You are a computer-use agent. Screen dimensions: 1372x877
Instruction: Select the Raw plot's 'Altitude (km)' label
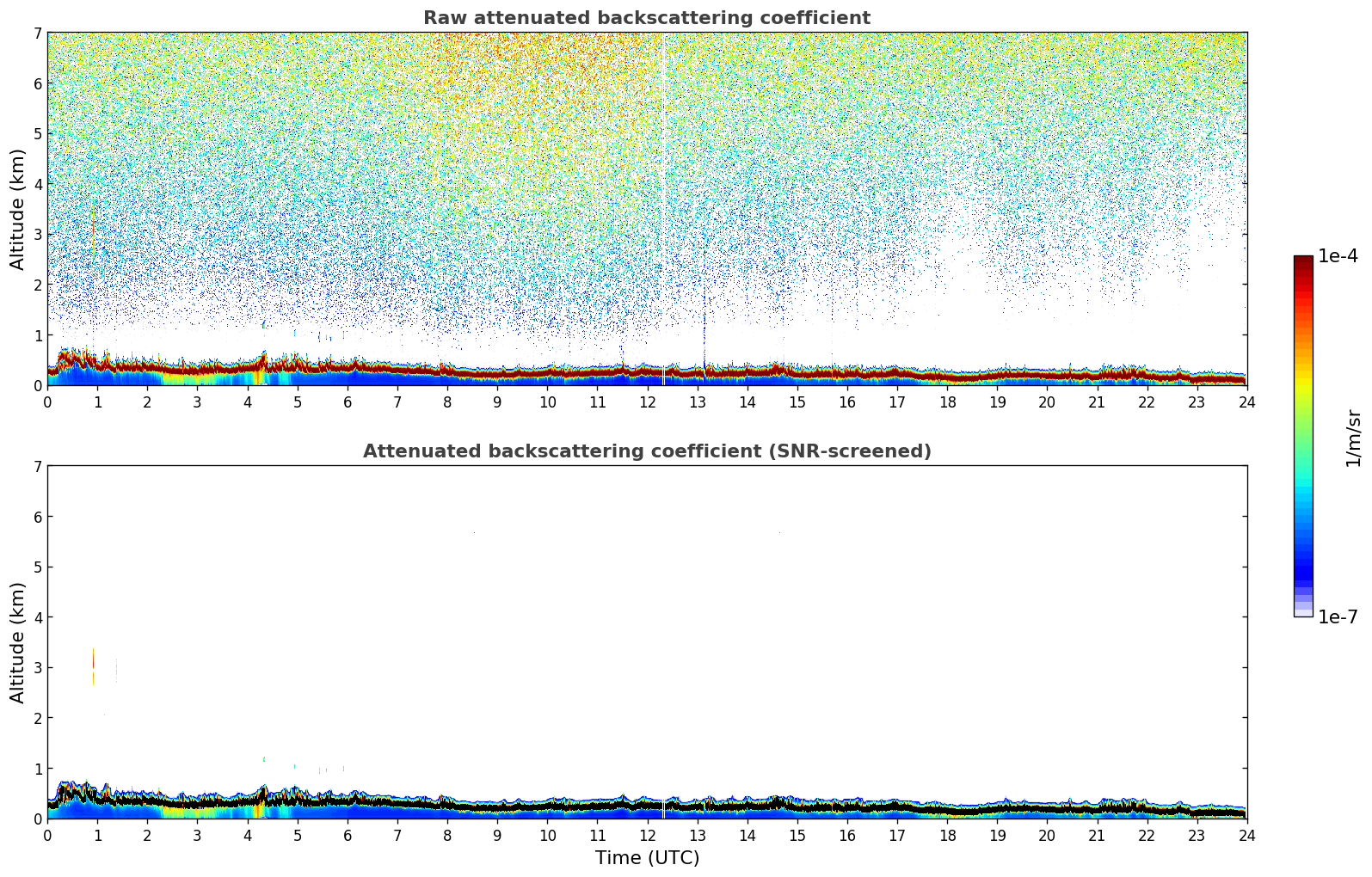[x=18, y=209]
